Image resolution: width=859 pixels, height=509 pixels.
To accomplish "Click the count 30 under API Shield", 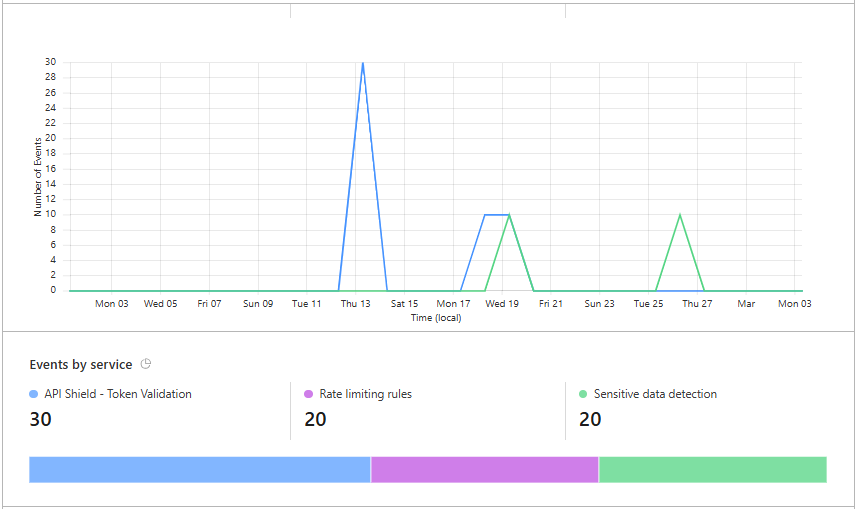I will pyautogui.click(x=41, y=419).
